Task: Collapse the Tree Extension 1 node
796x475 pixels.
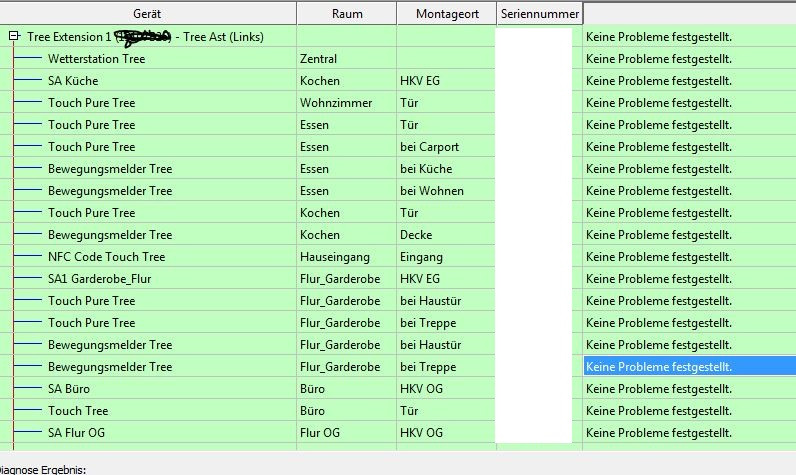Action: pos(14,36)
